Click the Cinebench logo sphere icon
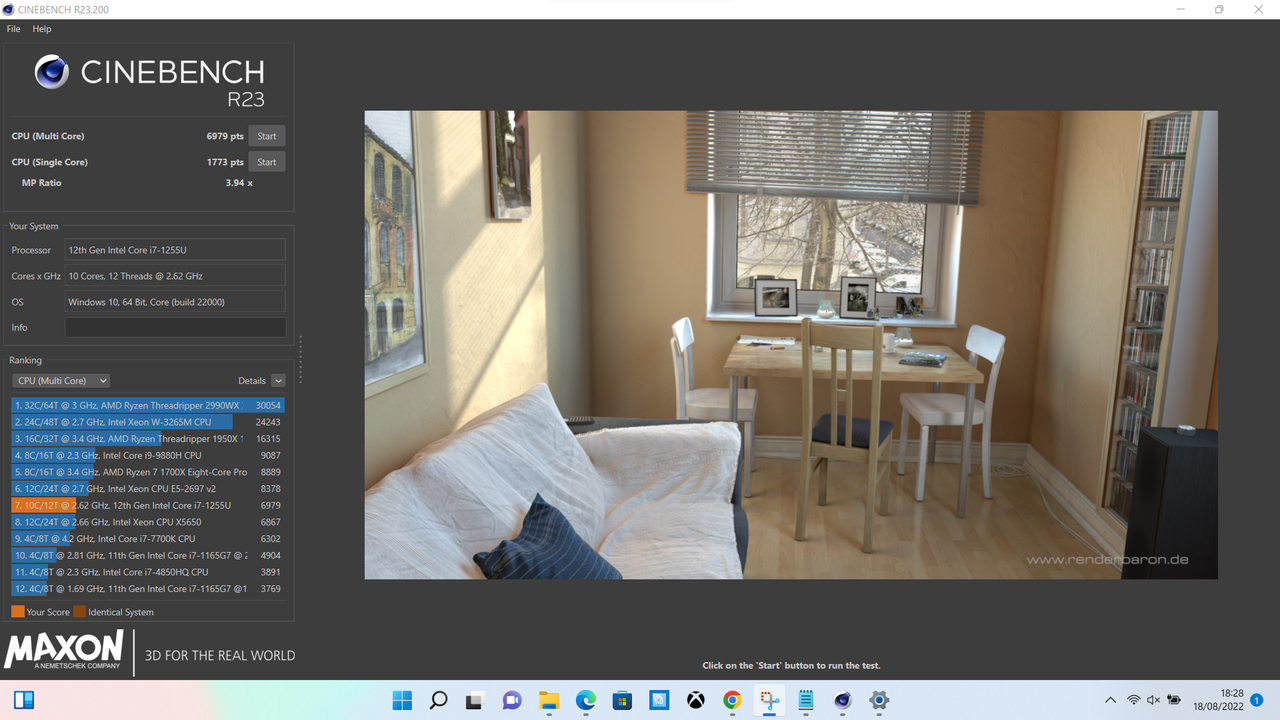This screenshot has height=720, width=1280. point(51,72)
